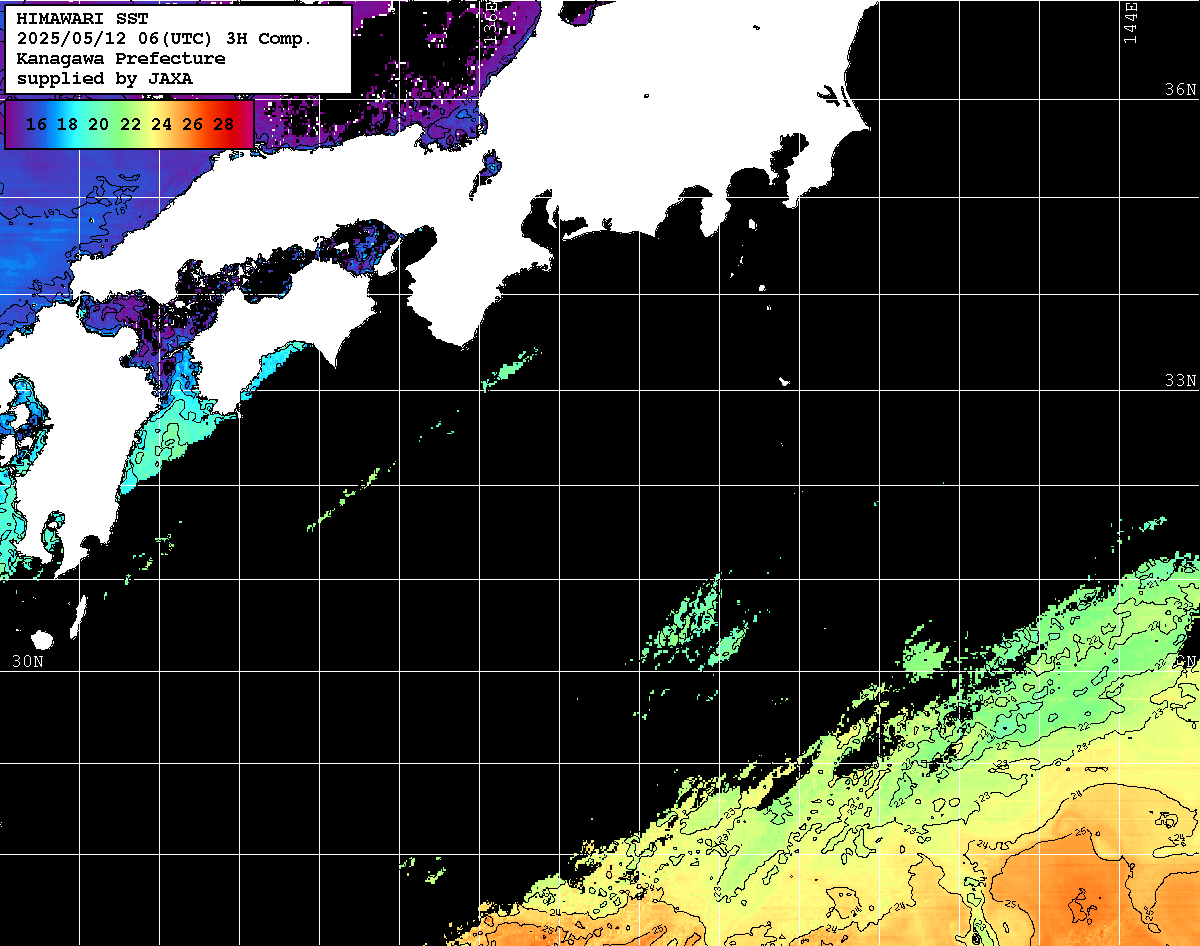Click the 30N latitude label on left edge
This screenshot has width=1200, height=946.
pos(28,661)
